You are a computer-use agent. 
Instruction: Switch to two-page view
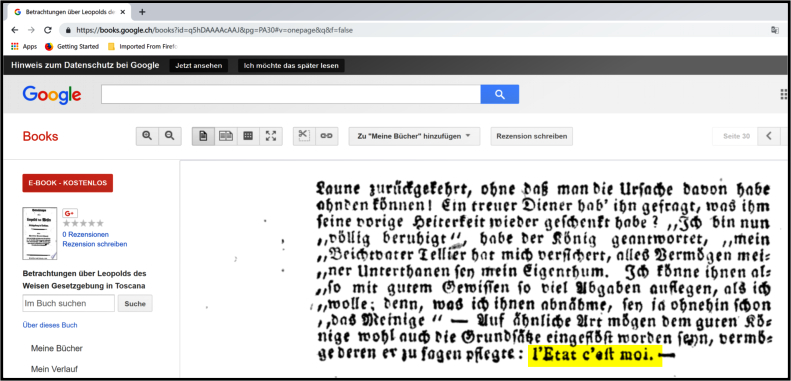coord(225,136)
